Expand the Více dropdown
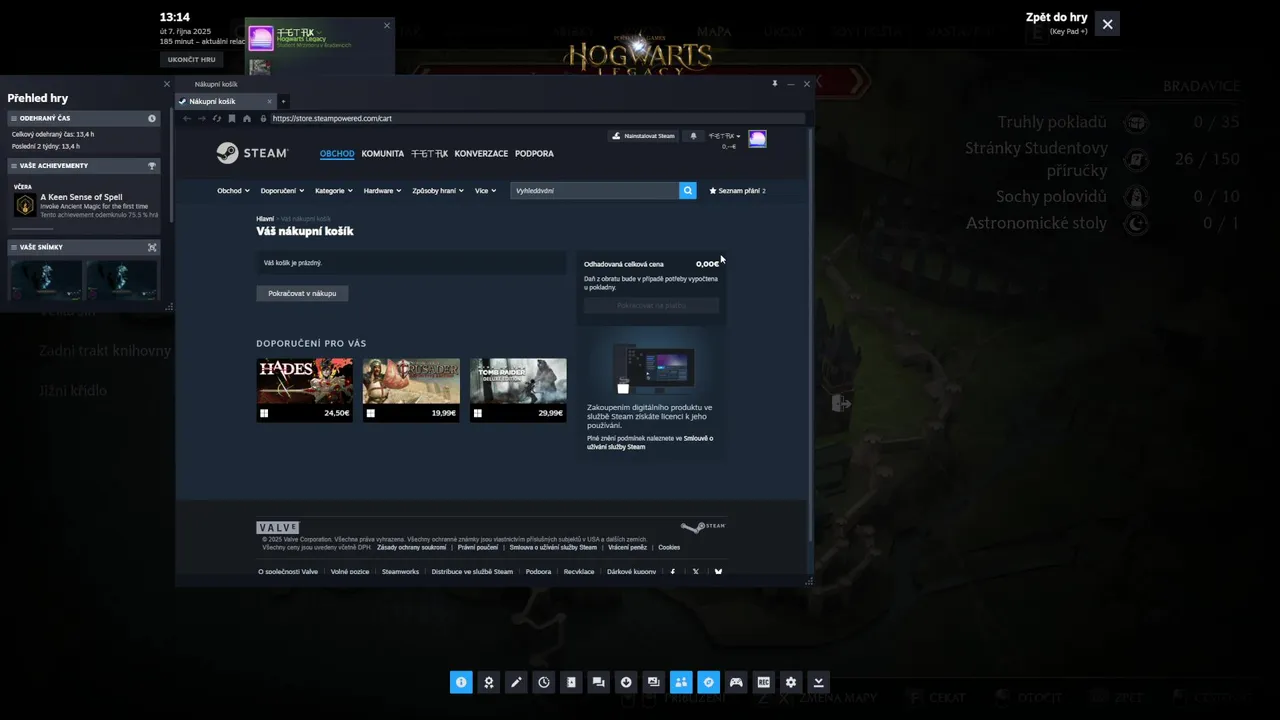The image size is (1280, 720). coord(485,190)
